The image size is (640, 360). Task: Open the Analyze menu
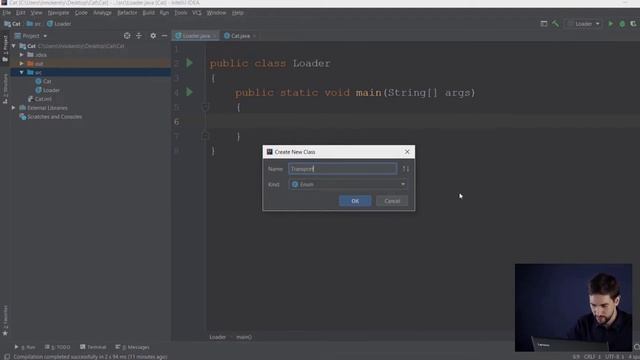(102, 13)
